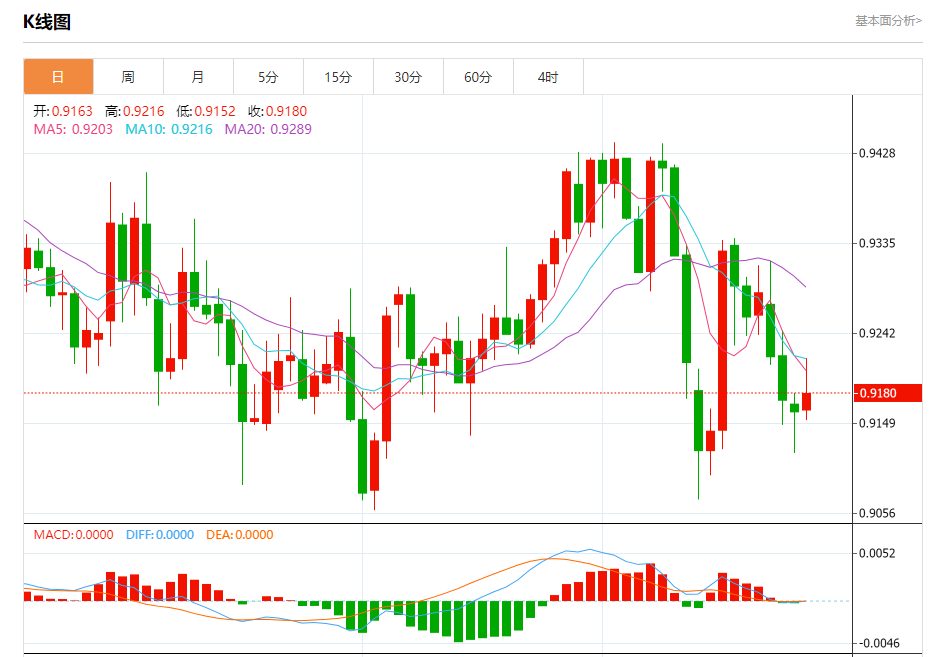
Task: Click the DEA:0.0000 indicator label
Action: [x=239, y=535]
